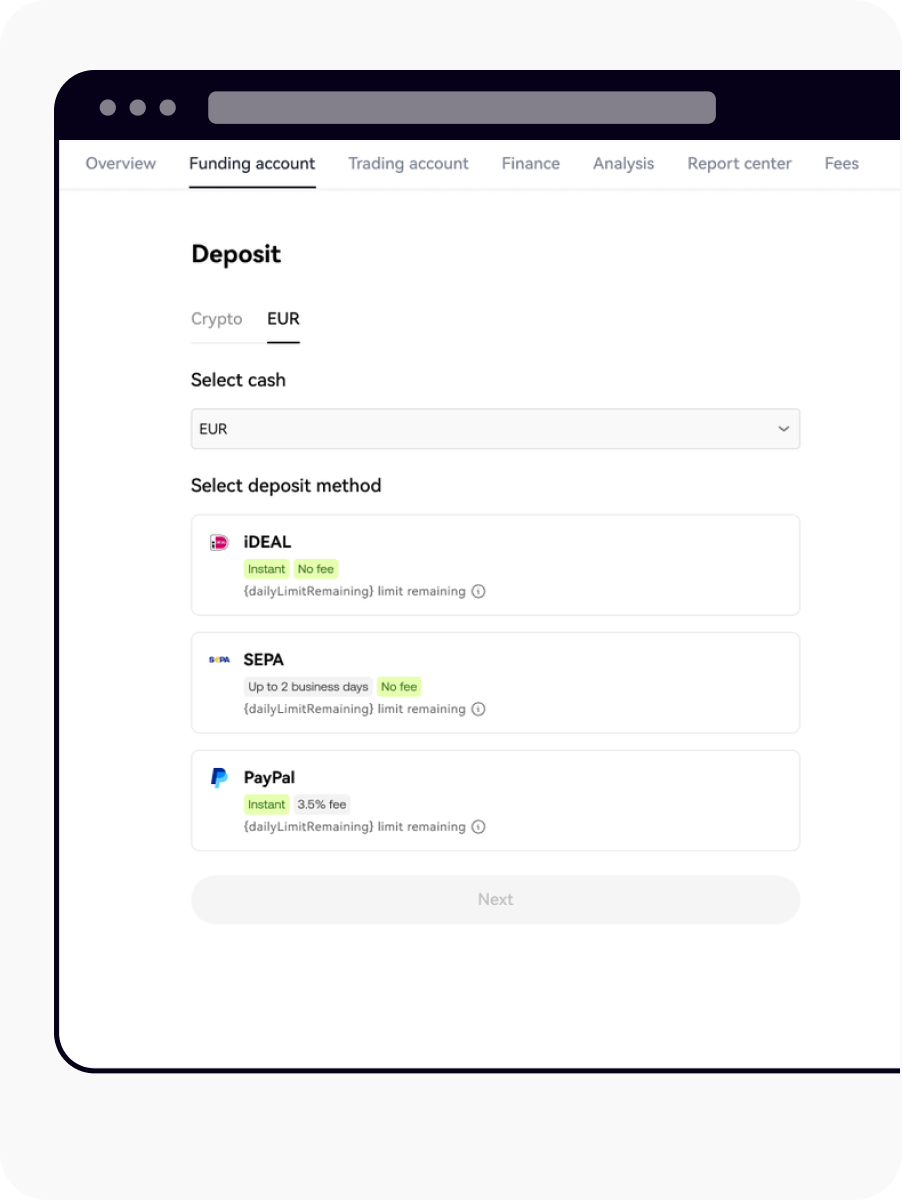Open the Finance tab

[x=530, y=163]
